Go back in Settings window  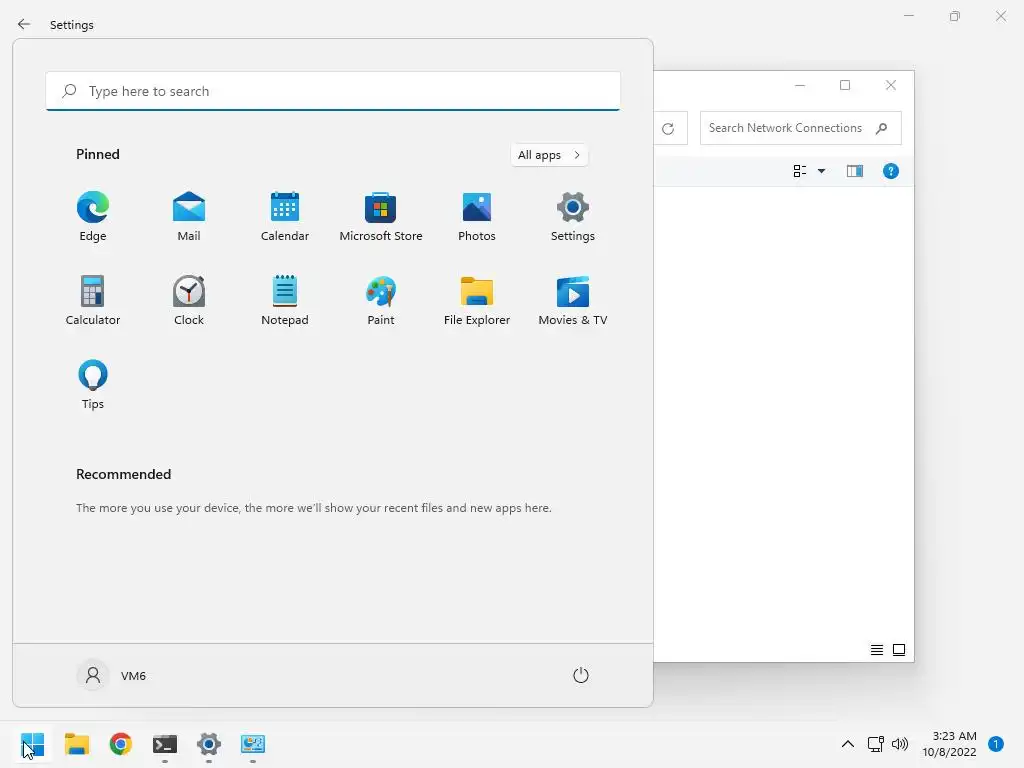coord(24,24)
